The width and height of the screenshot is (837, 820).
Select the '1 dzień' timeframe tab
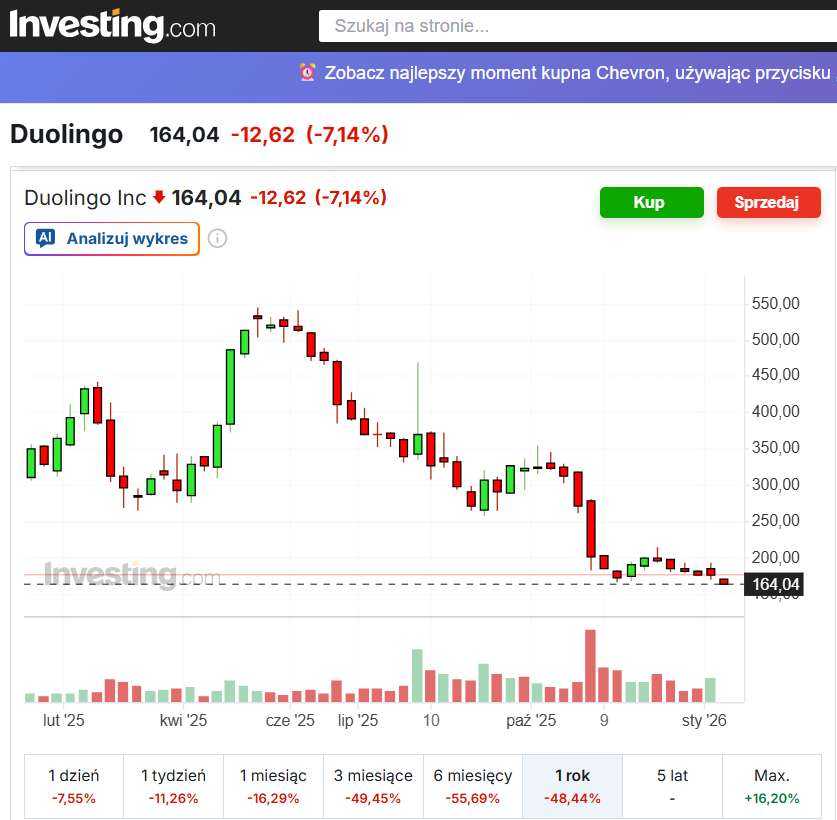click(74, 786)
